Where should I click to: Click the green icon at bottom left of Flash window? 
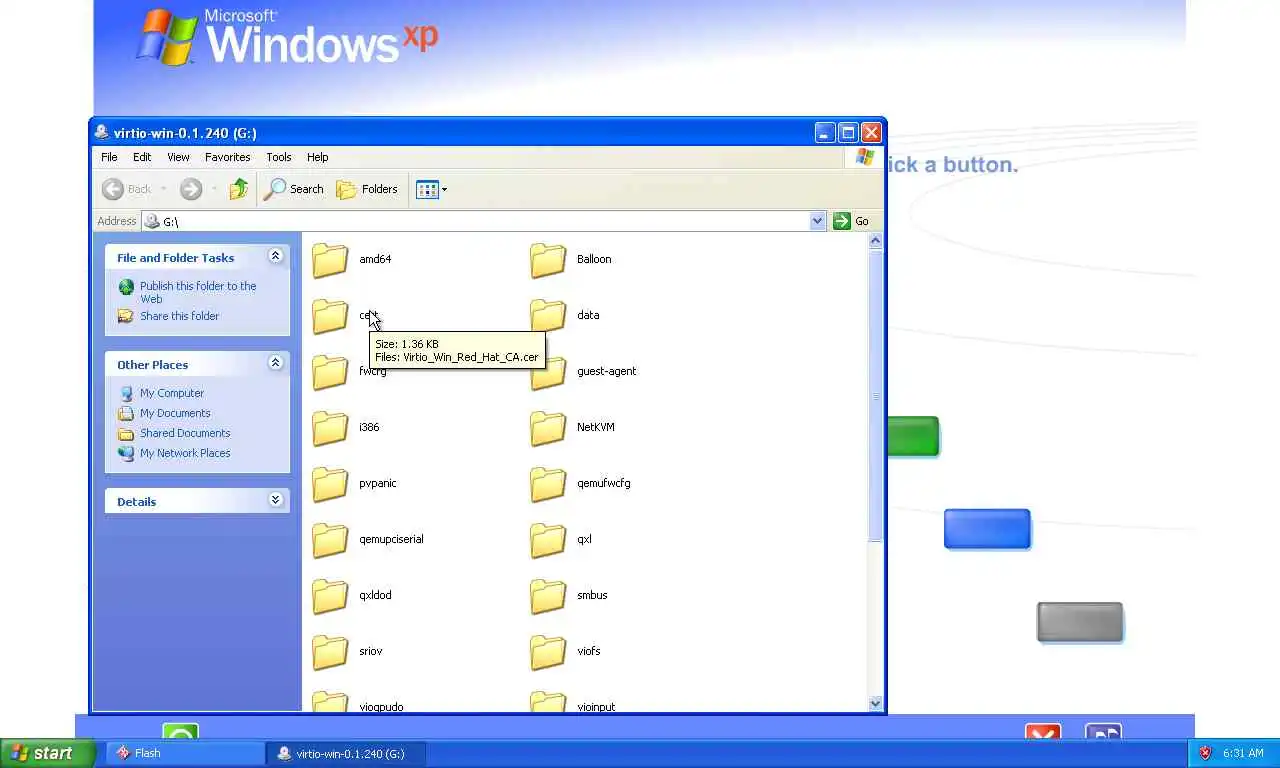pos(180,732)
